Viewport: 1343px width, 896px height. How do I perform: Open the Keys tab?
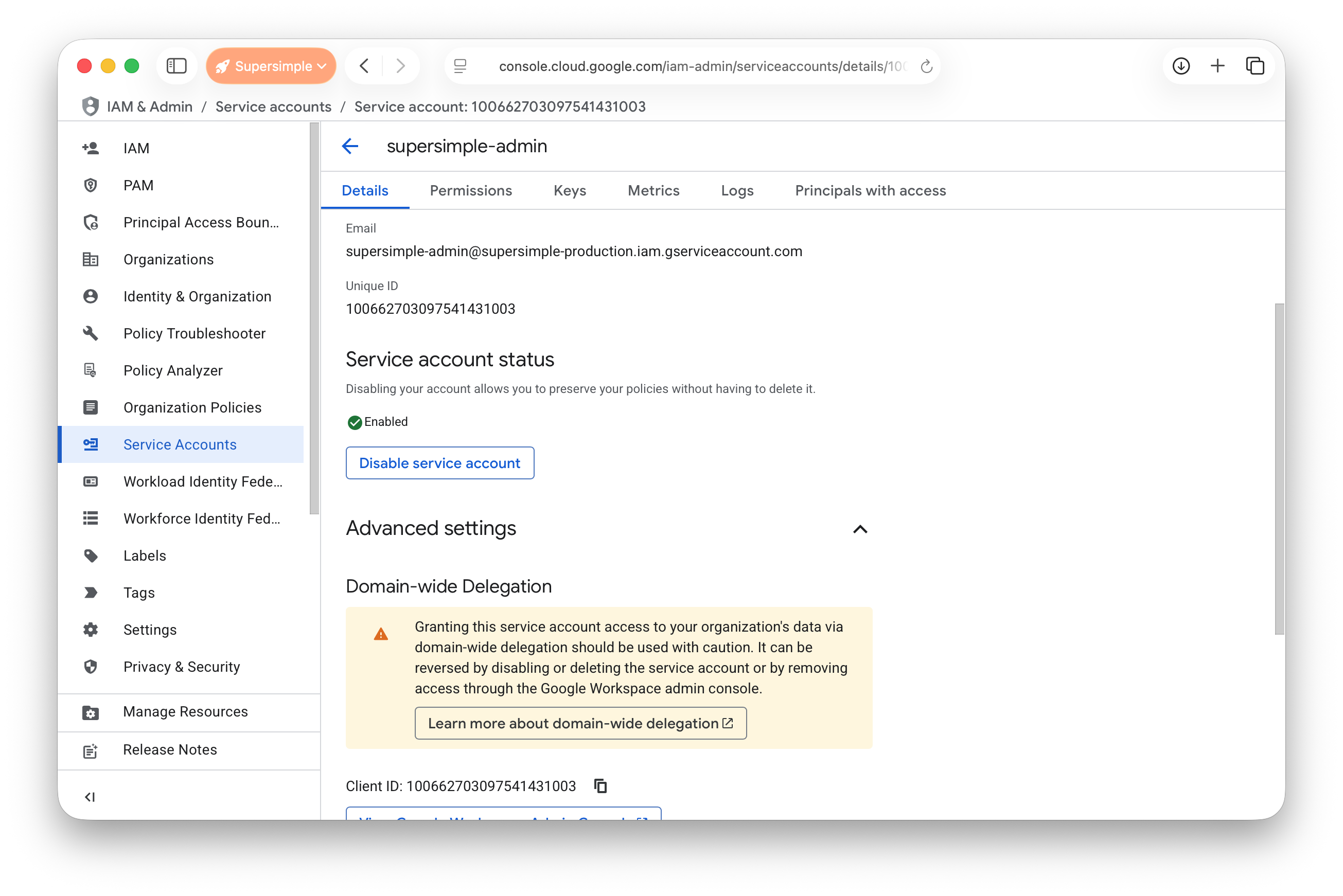tap(570, 190)
